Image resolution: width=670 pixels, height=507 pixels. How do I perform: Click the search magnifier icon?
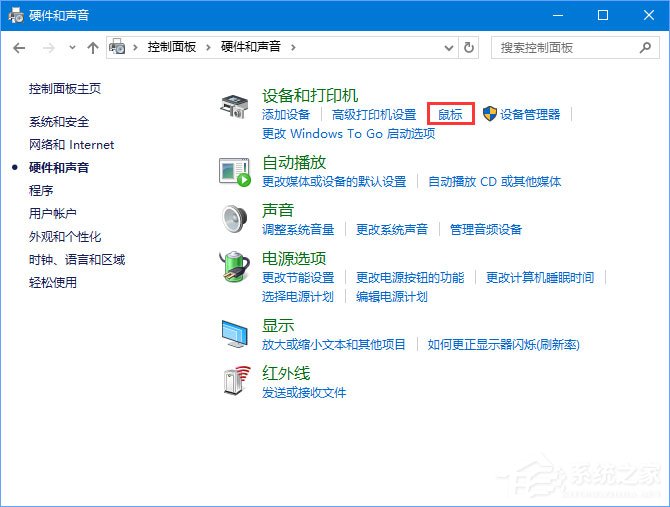(645, 47)
